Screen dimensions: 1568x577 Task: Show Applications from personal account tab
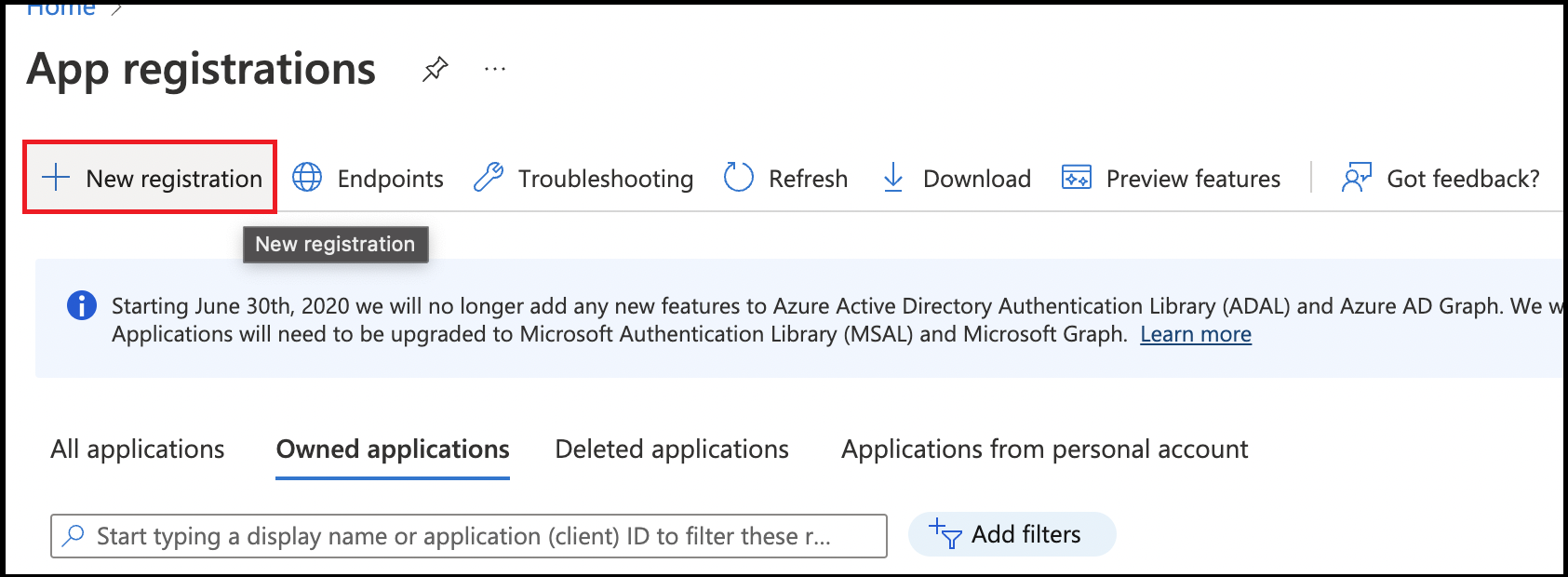point(1044,450)
